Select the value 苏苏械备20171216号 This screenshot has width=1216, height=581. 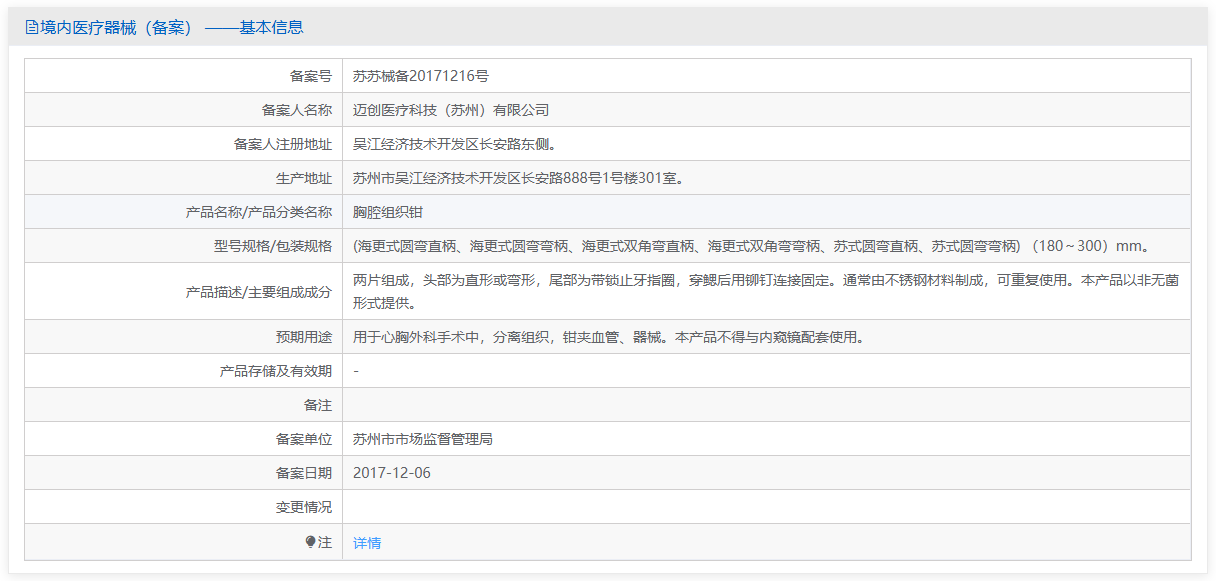coord(421,76)
